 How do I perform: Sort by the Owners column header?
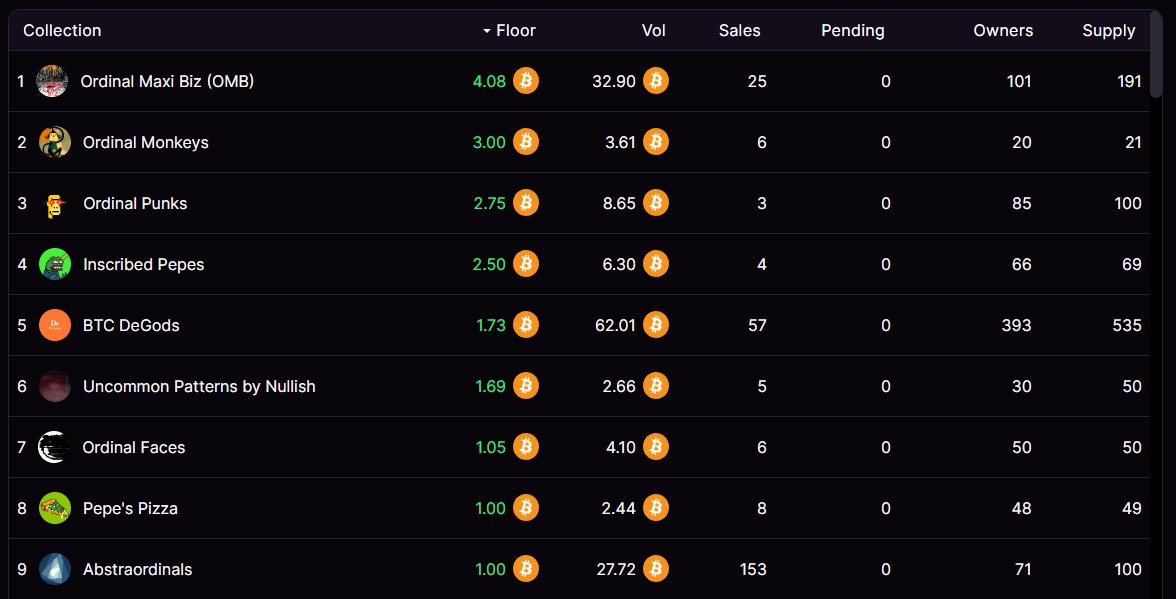coord(1003,31)
